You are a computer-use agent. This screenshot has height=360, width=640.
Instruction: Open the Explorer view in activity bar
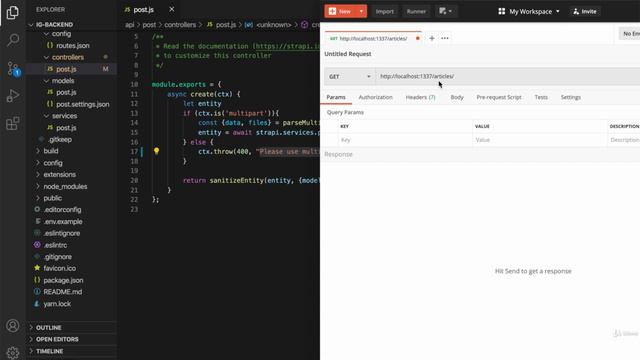13,13
